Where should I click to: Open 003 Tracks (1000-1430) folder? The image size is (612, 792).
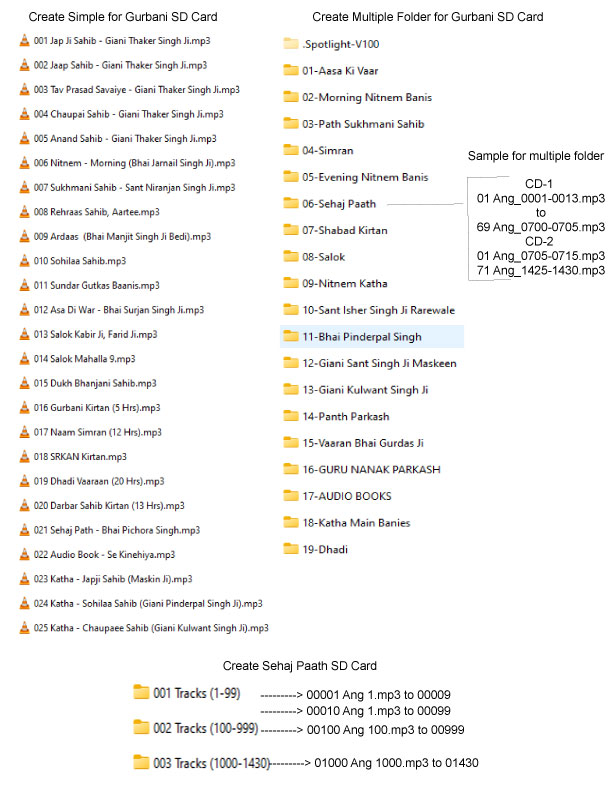pos(202,763)
